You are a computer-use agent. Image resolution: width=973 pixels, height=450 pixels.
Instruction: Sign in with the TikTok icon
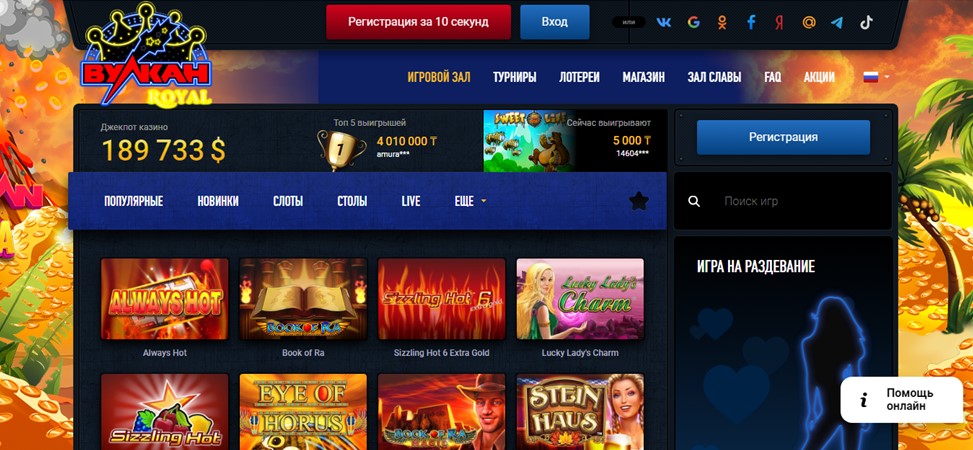click(x=866, y=22)
